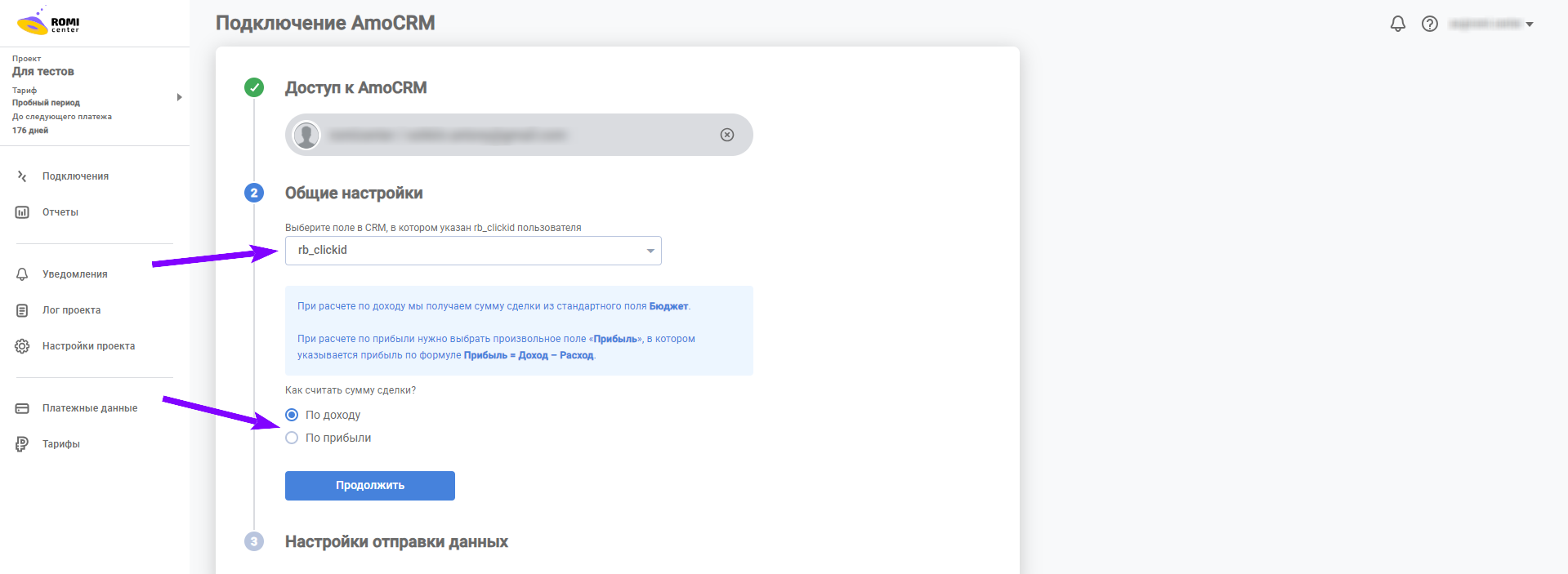Click the Подключения sidebar icon
This screenshot has height=574, width=1568.
coord(22,176)
